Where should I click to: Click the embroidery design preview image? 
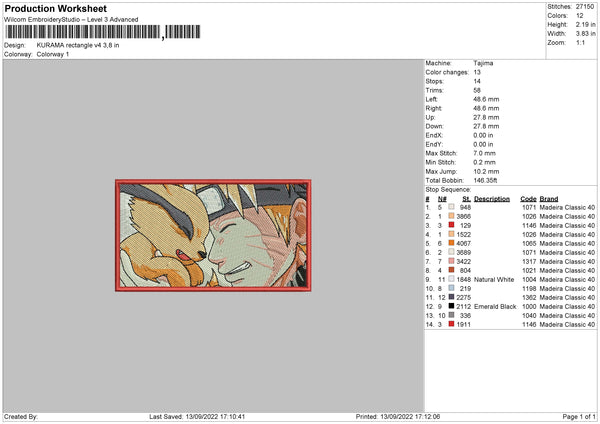[x=213, y=235]
